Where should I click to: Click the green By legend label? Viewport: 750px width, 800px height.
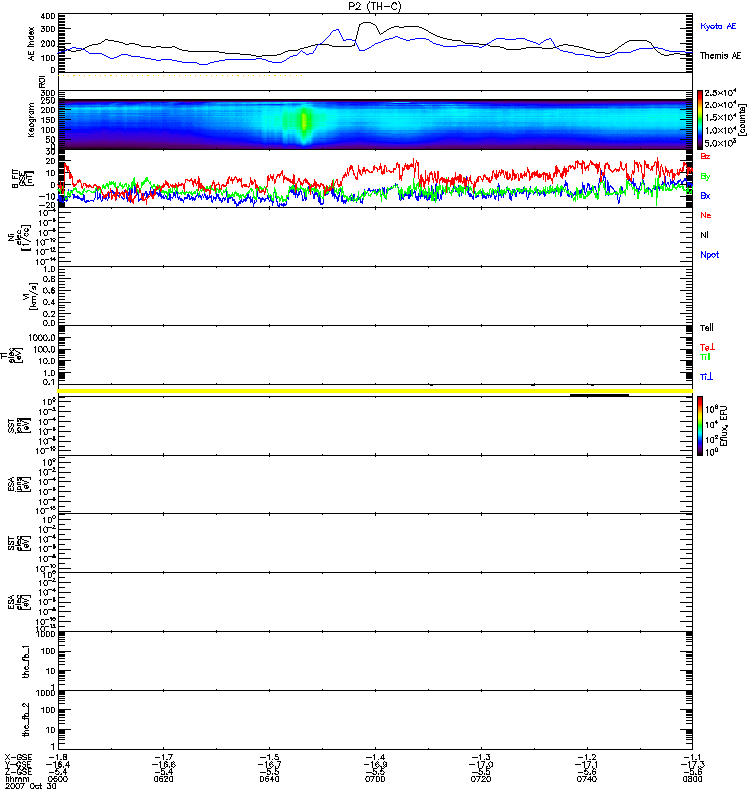[705, 177]
